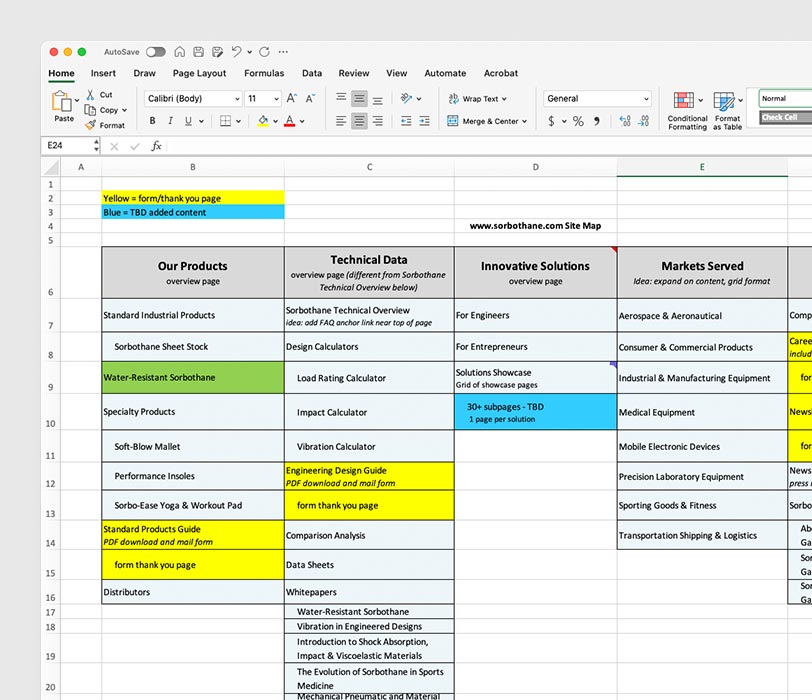Open the View ribbon tab

(x=397, y=73)
